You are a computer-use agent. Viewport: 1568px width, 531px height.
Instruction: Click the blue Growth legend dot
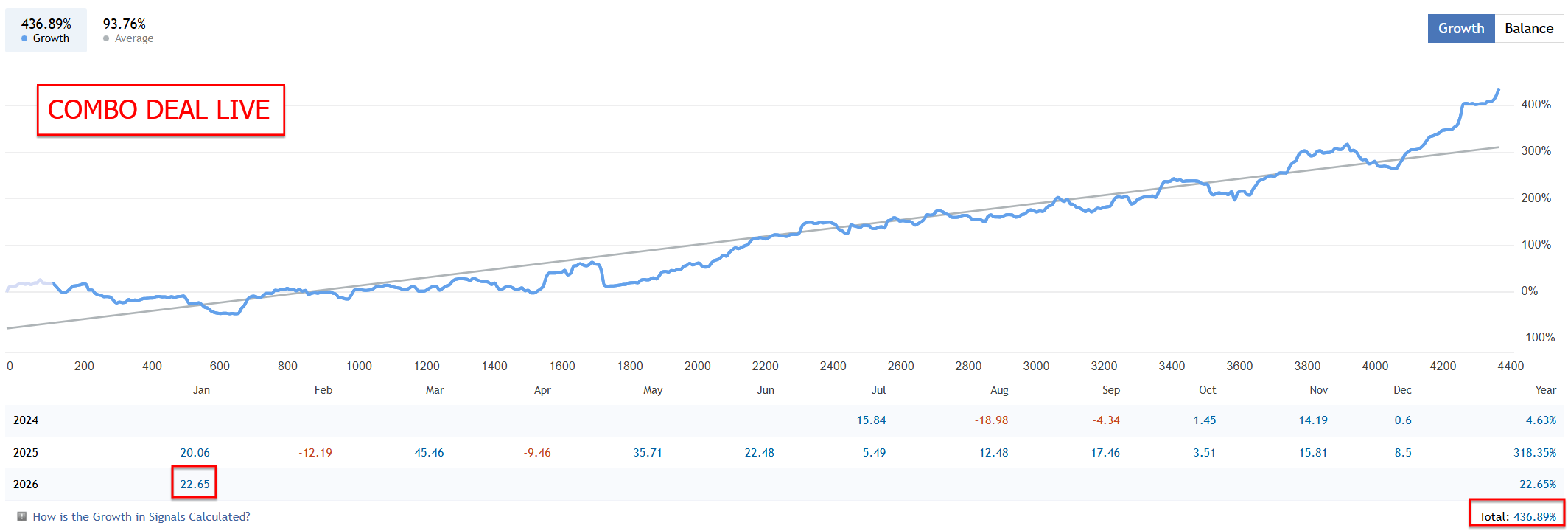click(x=24, y=38)
